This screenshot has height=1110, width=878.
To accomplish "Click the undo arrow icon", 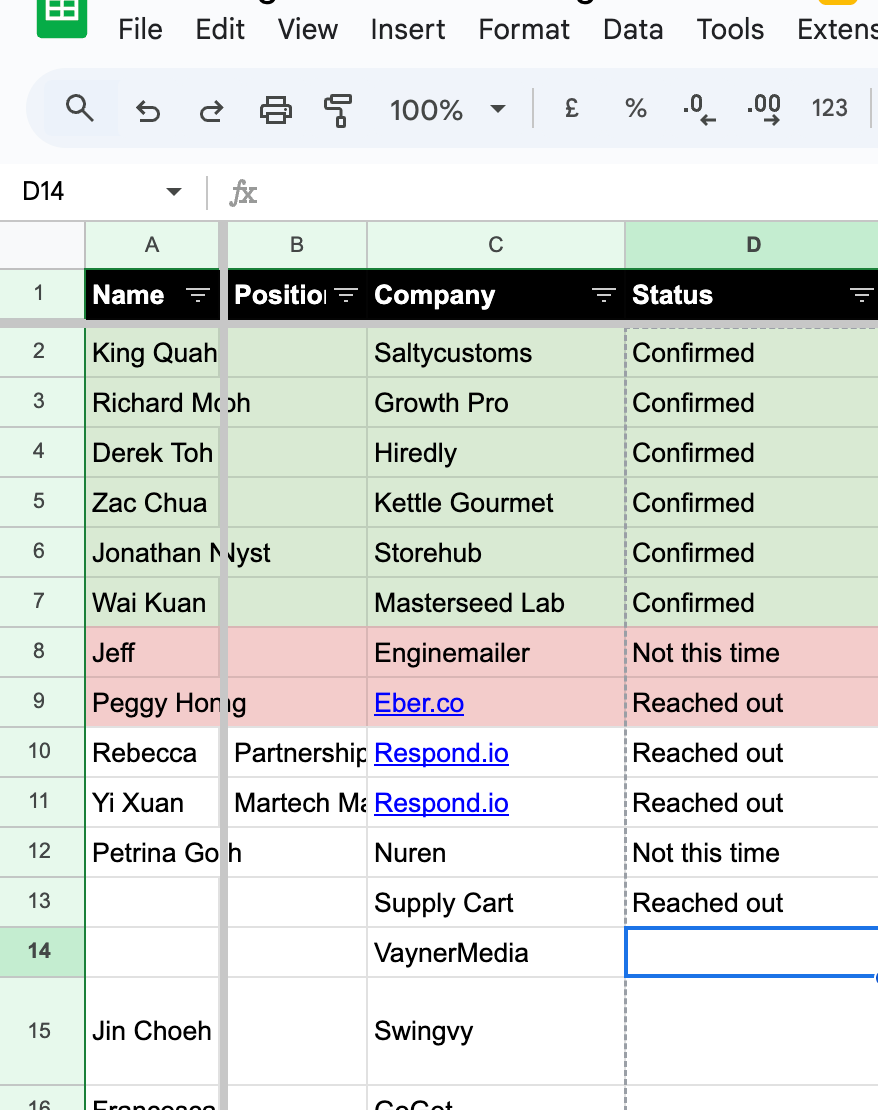I will coord(148,110).
